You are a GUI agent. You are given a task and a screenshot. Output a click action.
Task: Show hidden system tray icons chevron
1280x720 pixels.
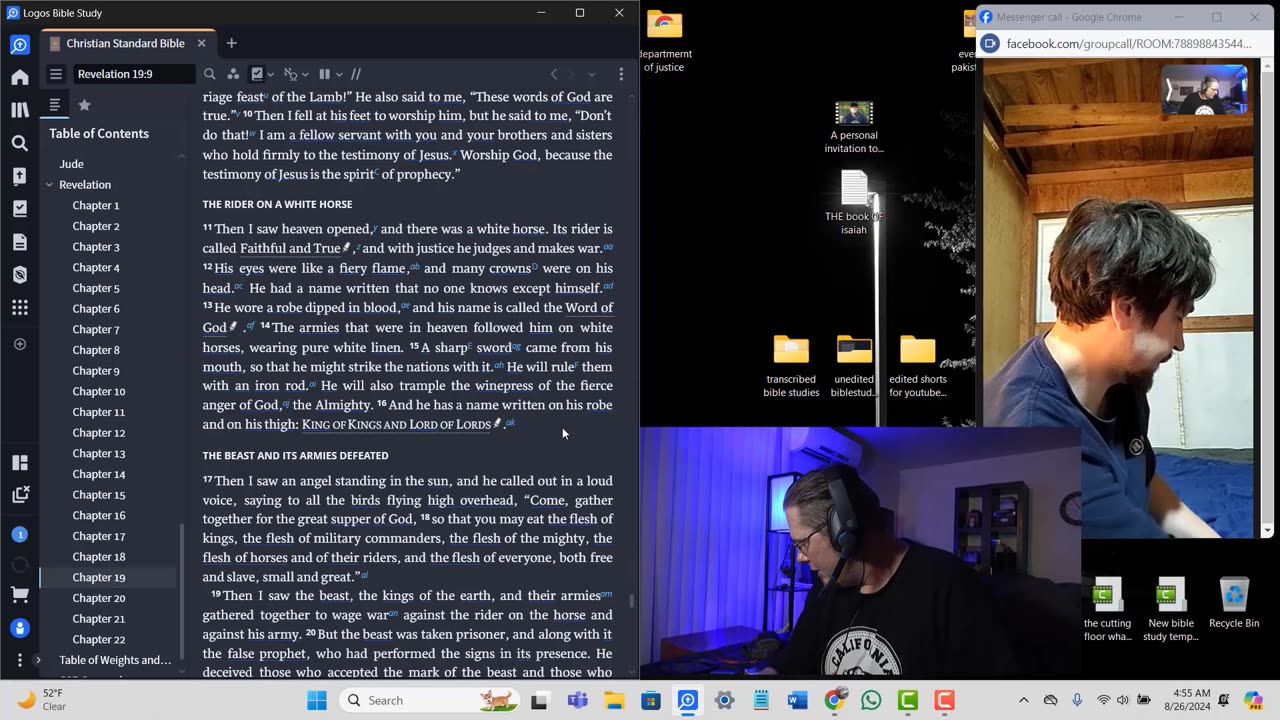click(1023, 700)
